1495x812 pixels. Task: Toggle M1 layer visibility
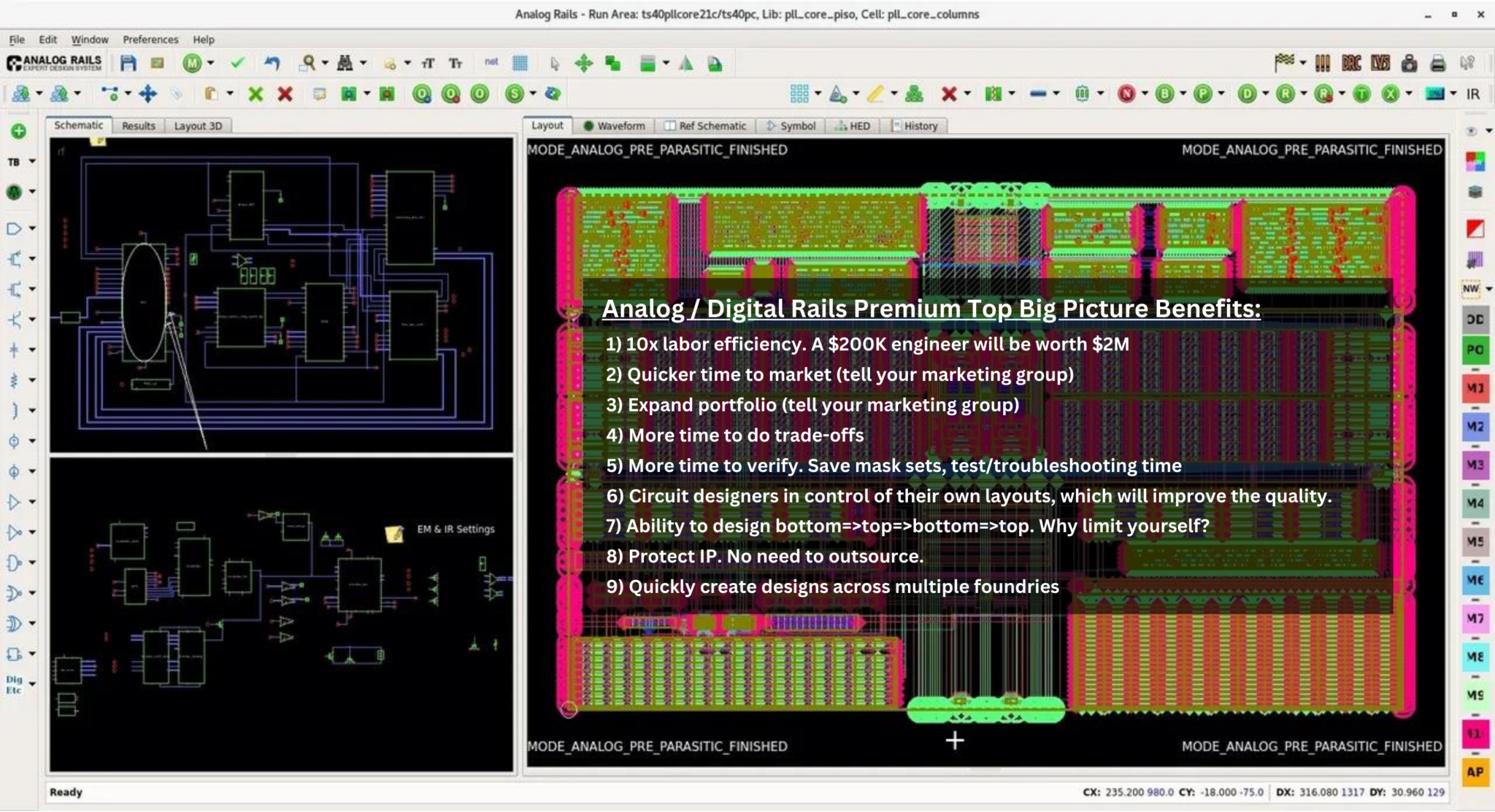(1475, 388)
